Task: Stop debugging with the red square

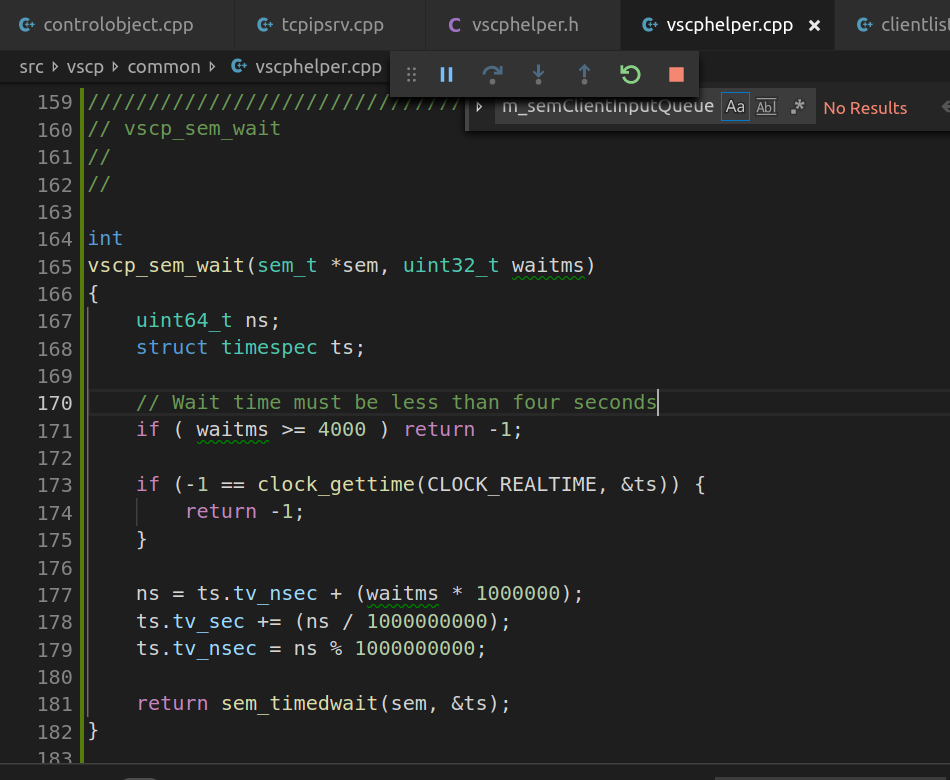Action: pyautogui.click(x=676, y=75)
